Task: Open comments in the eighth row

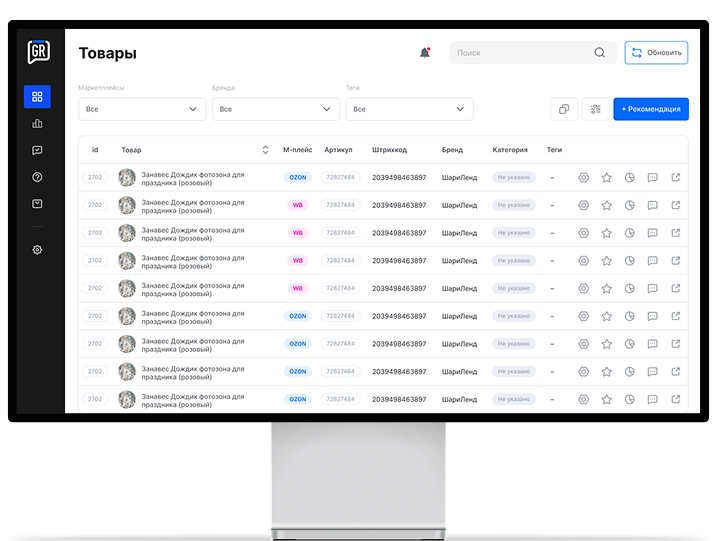Action: tap(653, 372)
